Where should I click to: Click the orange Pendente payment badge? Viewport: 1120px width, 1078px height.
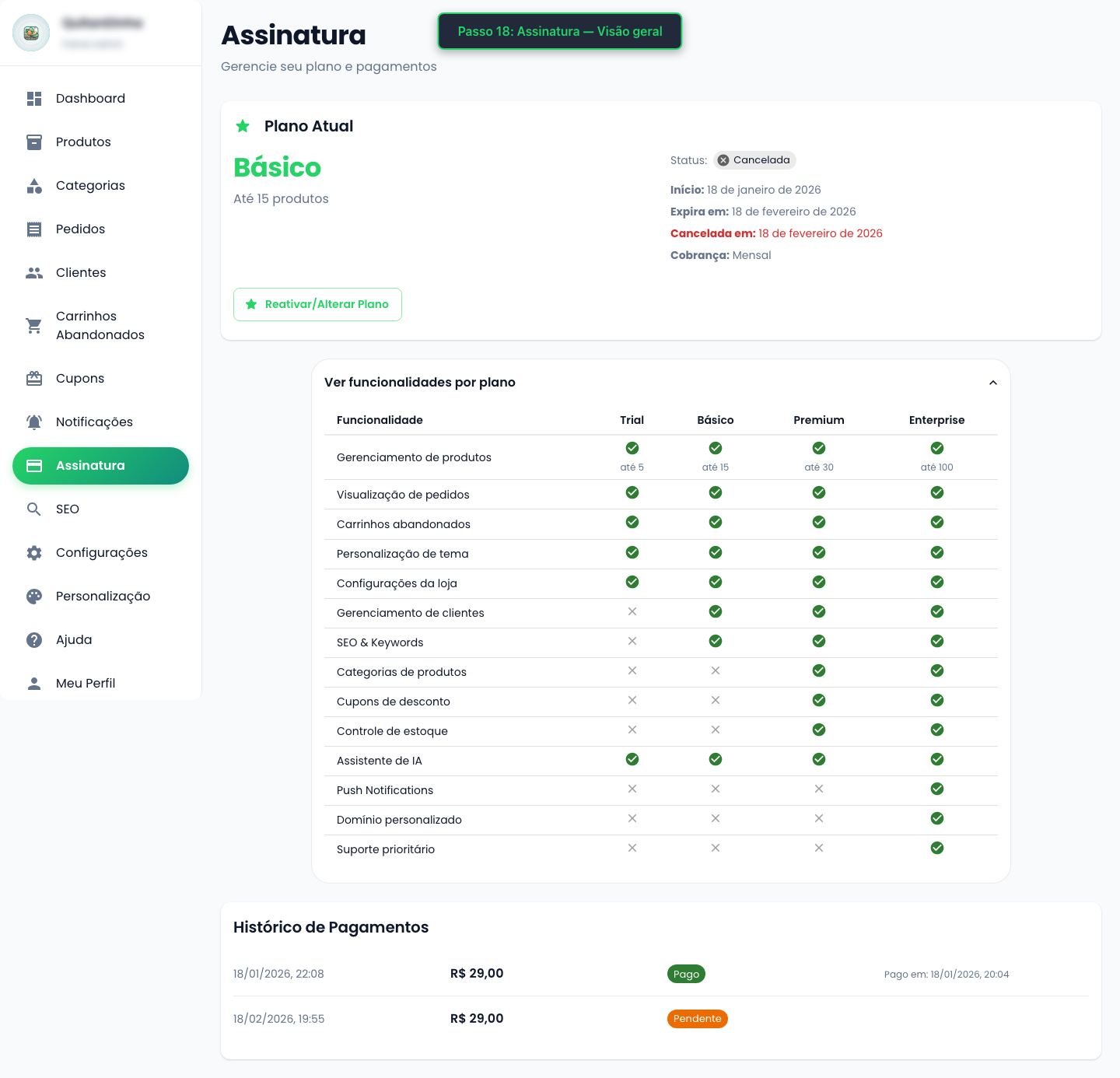[697, 1019]
